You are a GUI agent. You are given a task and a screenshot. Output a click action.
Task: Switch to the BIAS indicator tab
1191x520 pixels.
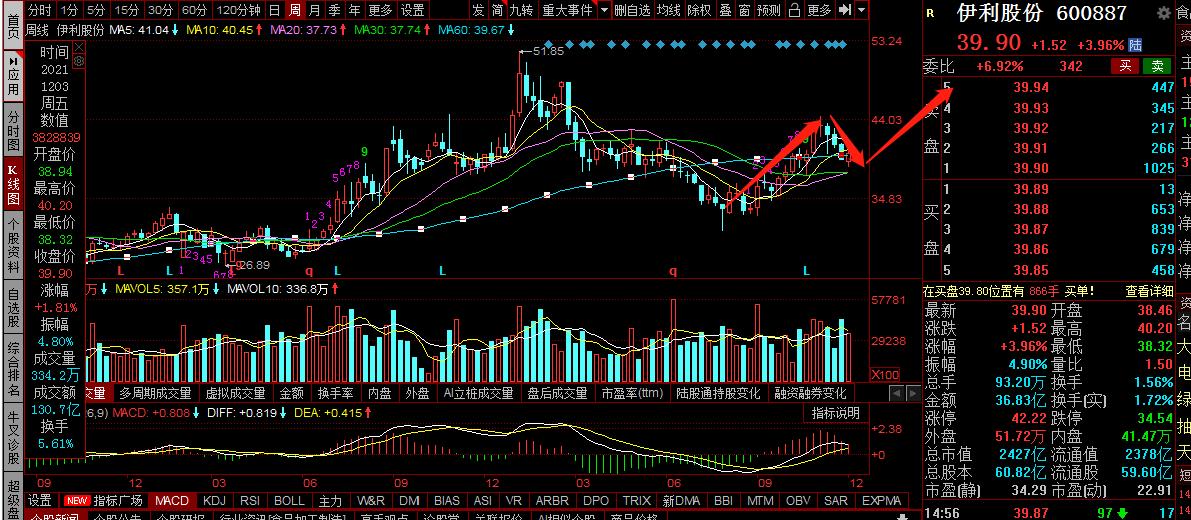point(447,500)
